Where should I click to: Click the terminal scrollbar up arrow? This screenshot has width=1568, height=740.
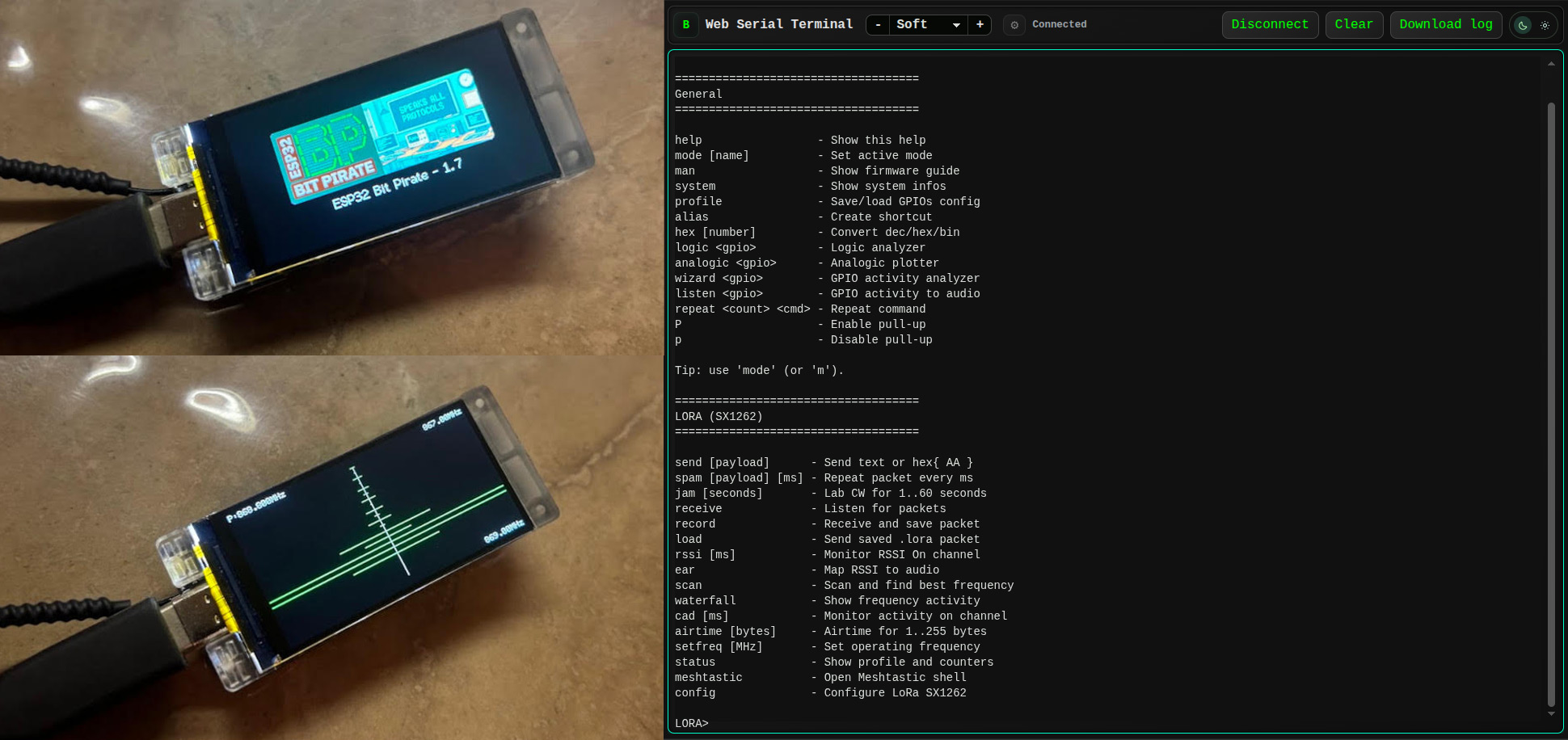tap(1551, 63)
